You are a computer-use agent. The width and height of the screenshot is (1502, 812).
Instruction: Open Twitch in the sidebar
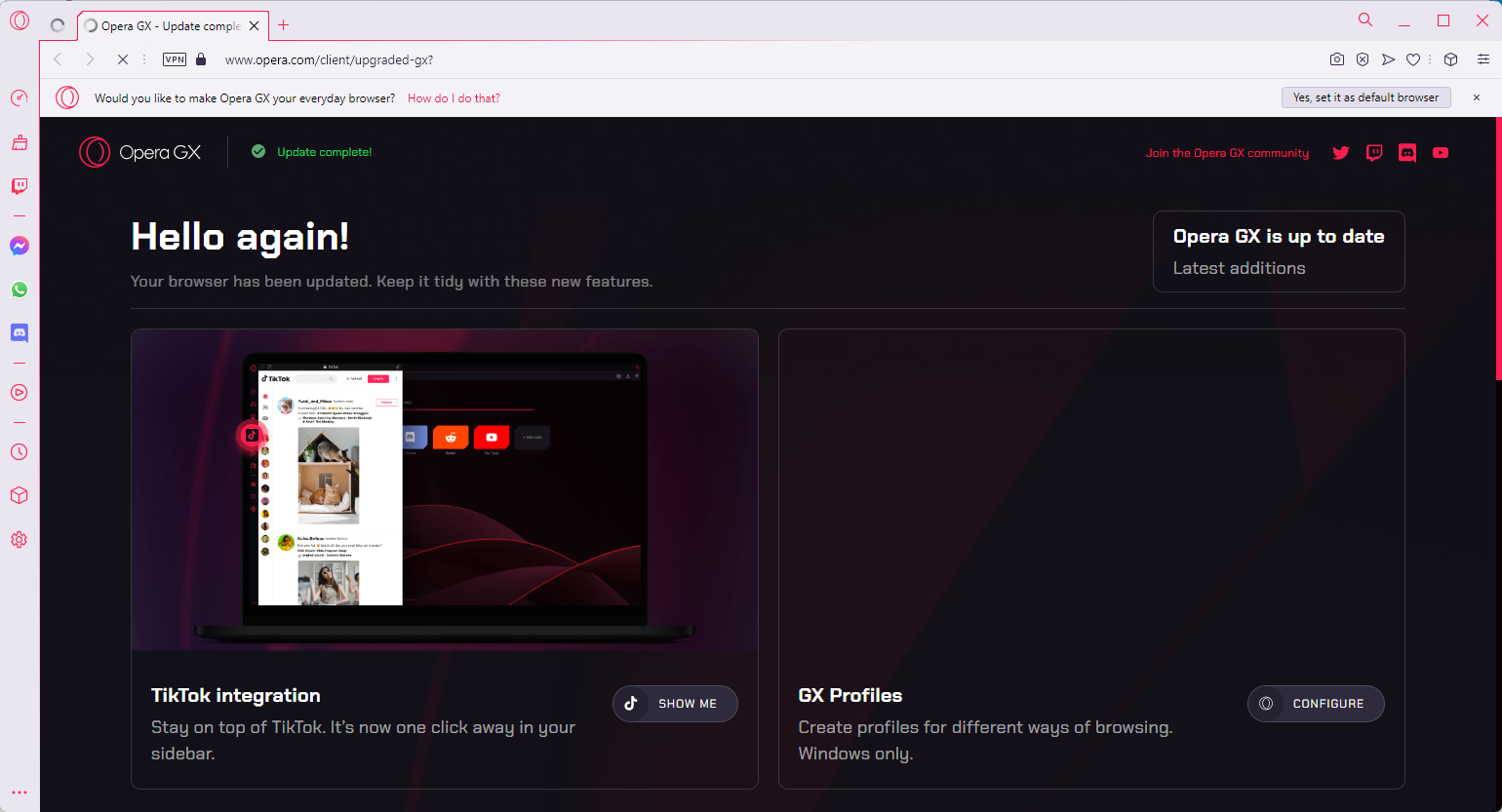point(20,186)
